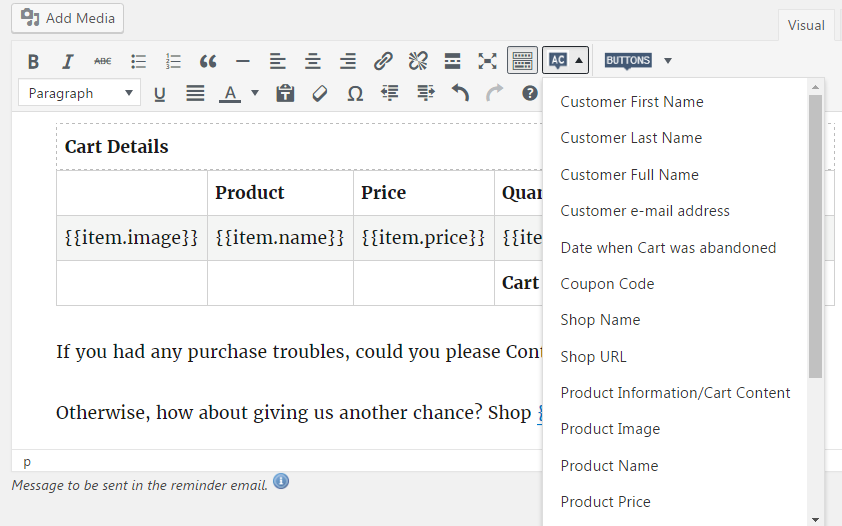The image size is (842, 526).
Task: Open keyboard shortcuts help
Action: tap(530, 94)
